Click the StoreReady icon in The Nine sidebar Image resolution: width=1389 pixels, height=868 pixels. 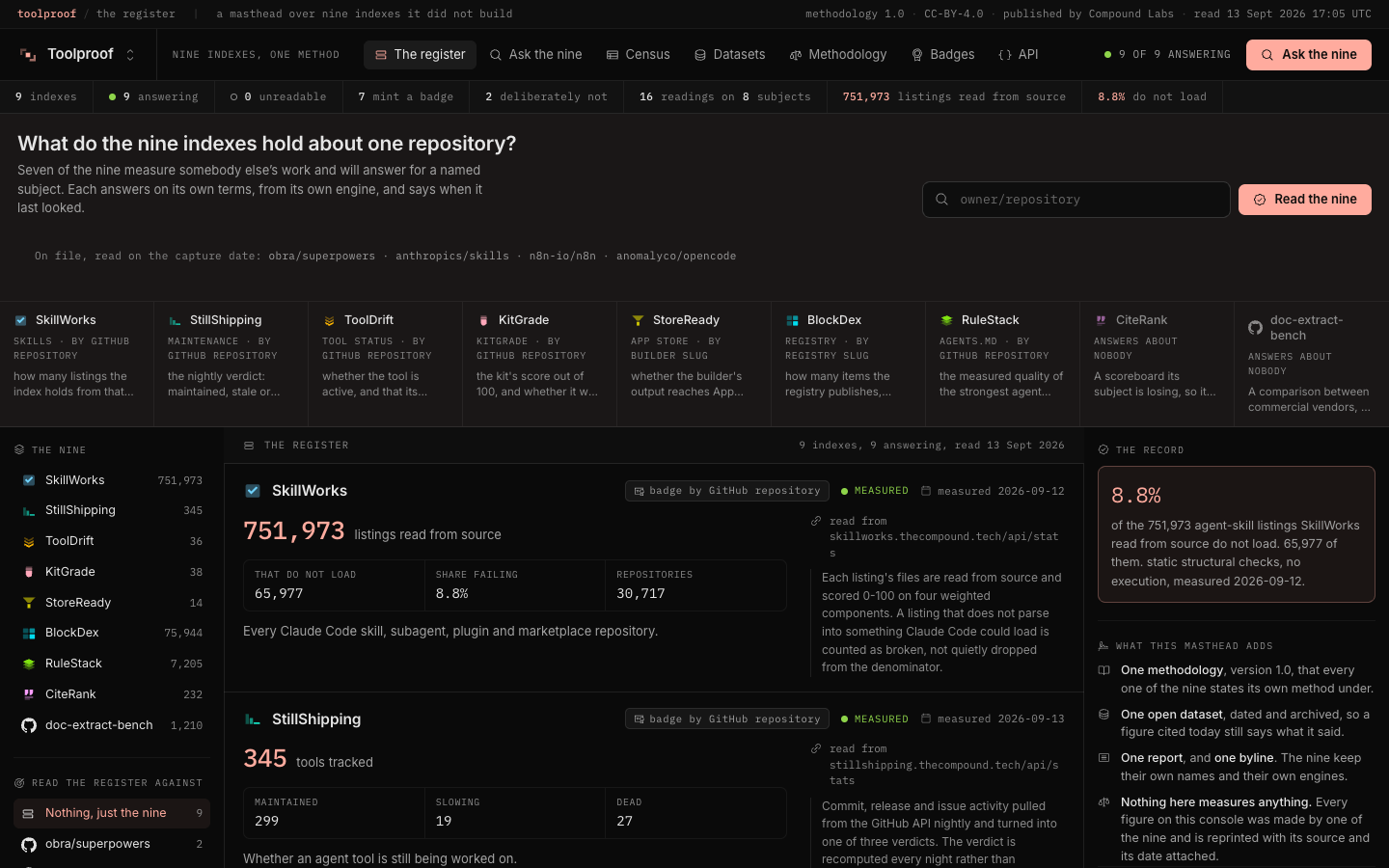coord(29,603)
